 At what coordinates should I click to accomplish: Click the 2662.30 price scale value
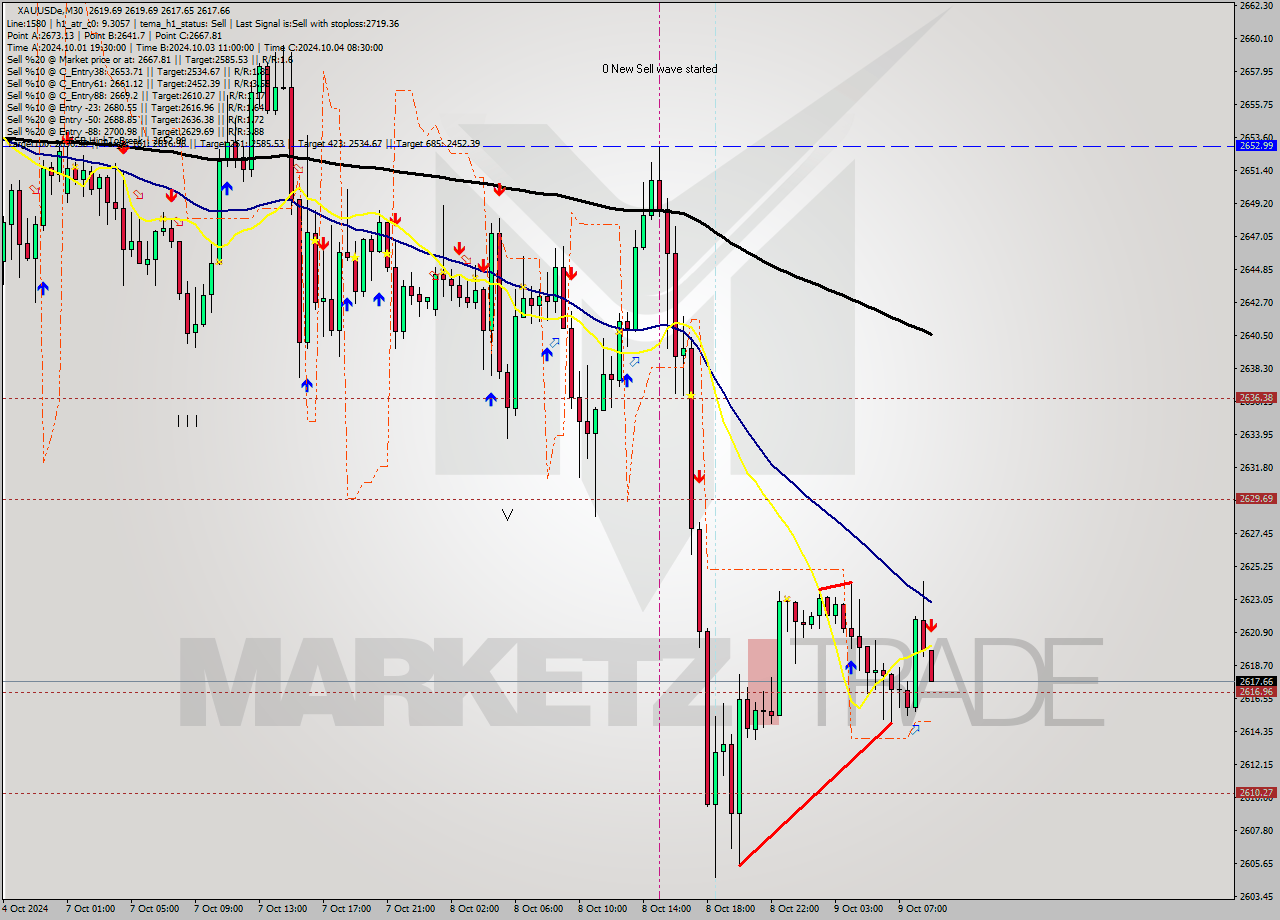(x=1255, y=6)
